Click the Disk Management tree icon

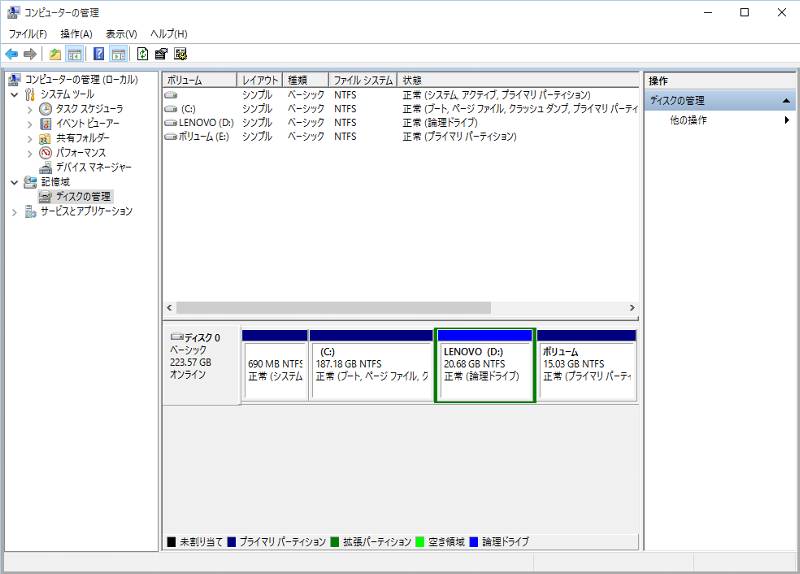point(45,196)
